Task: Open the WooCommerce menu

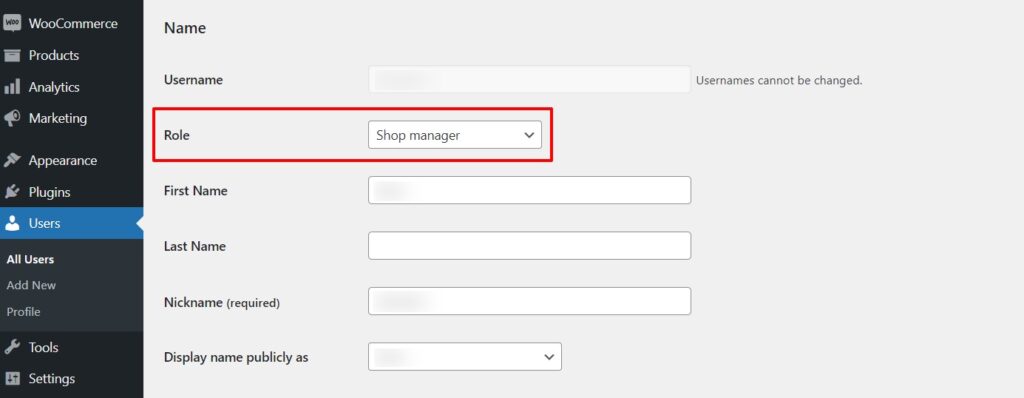Action: tap(72, 24)
